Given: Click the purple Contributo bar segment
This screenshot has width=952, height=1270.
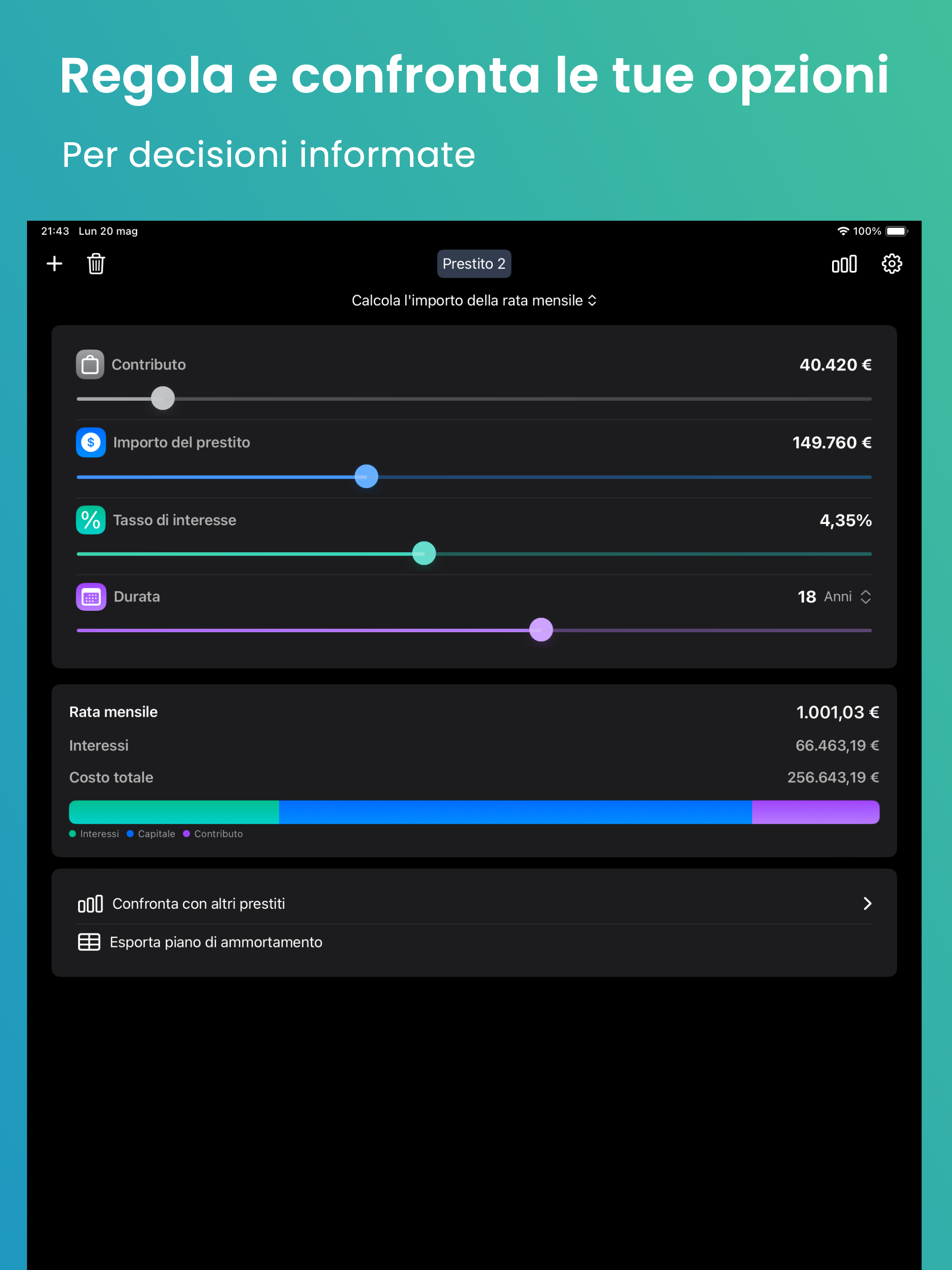Looking at the screenshot, I should (x=816, y=812).
